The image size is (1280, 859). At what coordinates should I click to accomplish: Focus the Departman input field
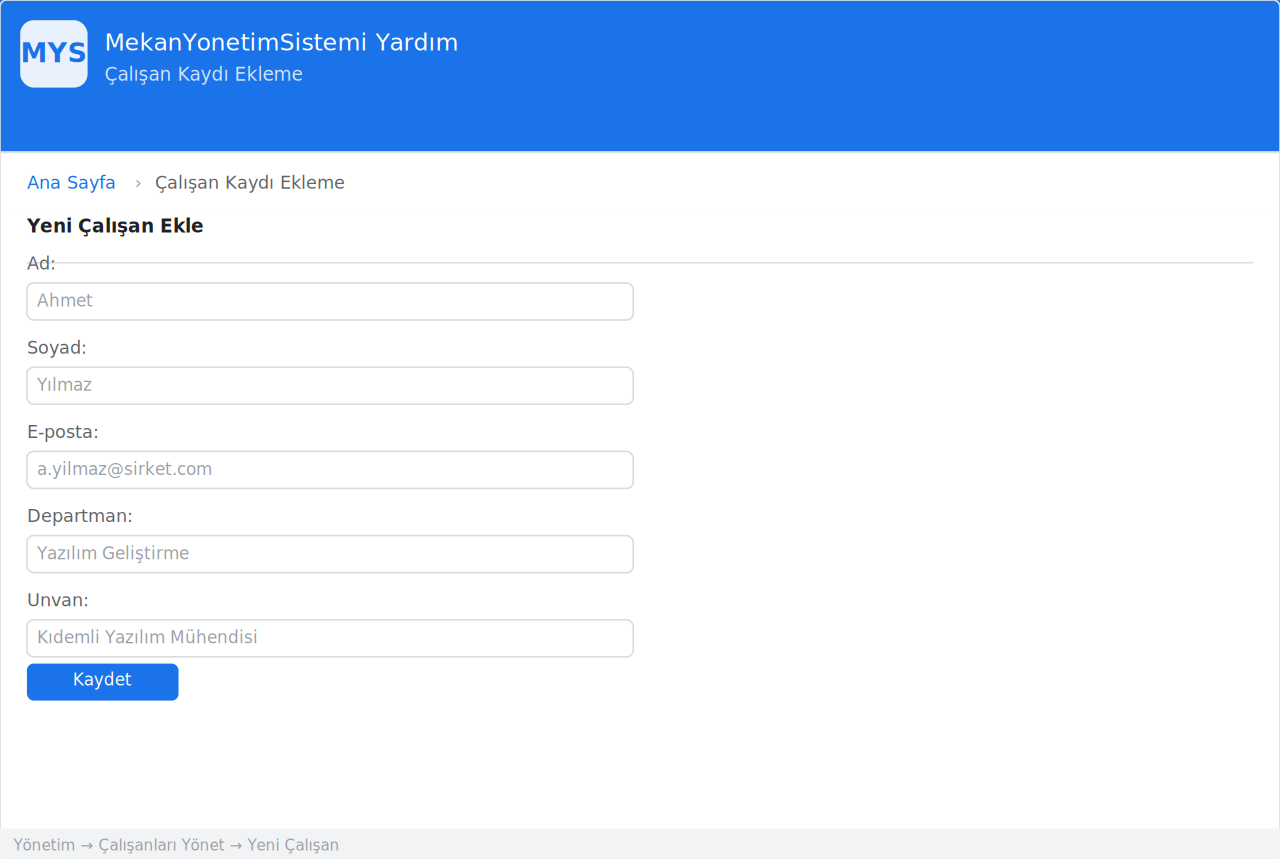(330, 553)
